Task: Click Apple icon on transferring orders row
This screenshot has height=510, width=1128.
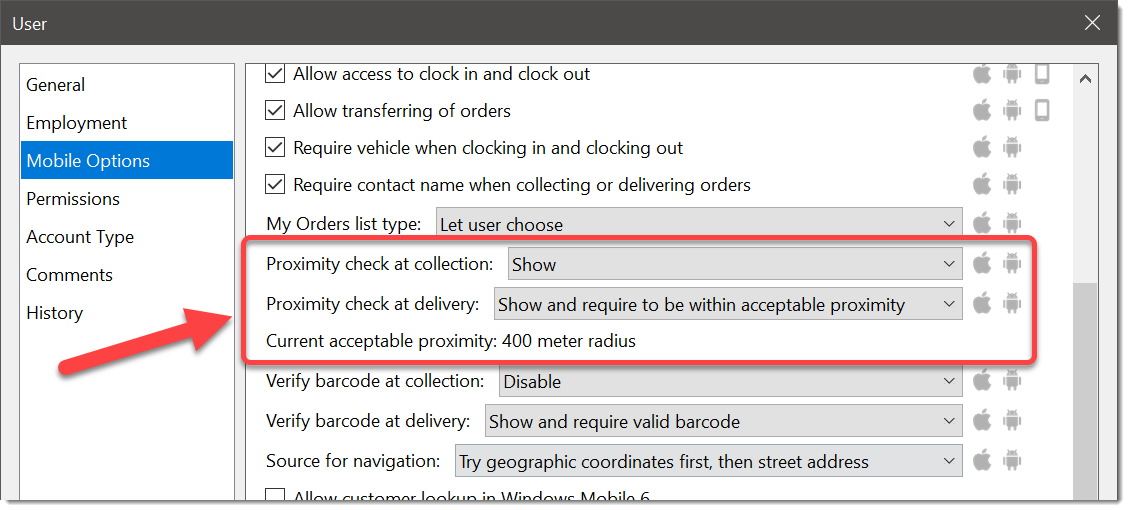Action: point(982,110)
